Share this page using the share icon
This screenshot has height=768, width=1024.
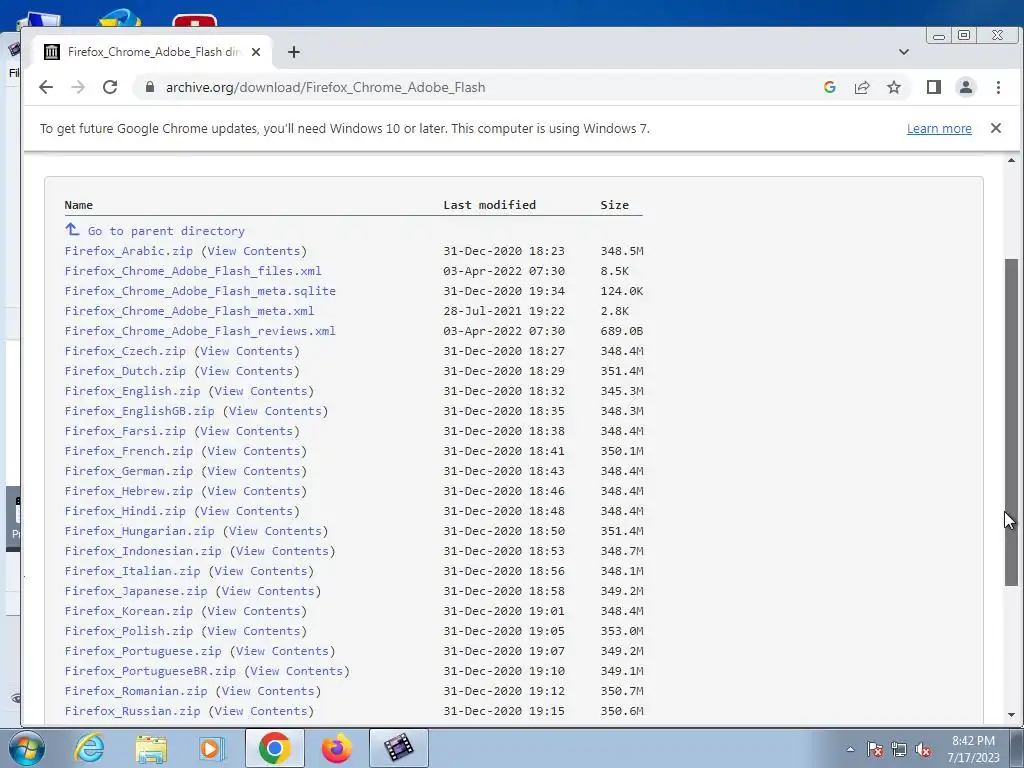tap(862, 87)
